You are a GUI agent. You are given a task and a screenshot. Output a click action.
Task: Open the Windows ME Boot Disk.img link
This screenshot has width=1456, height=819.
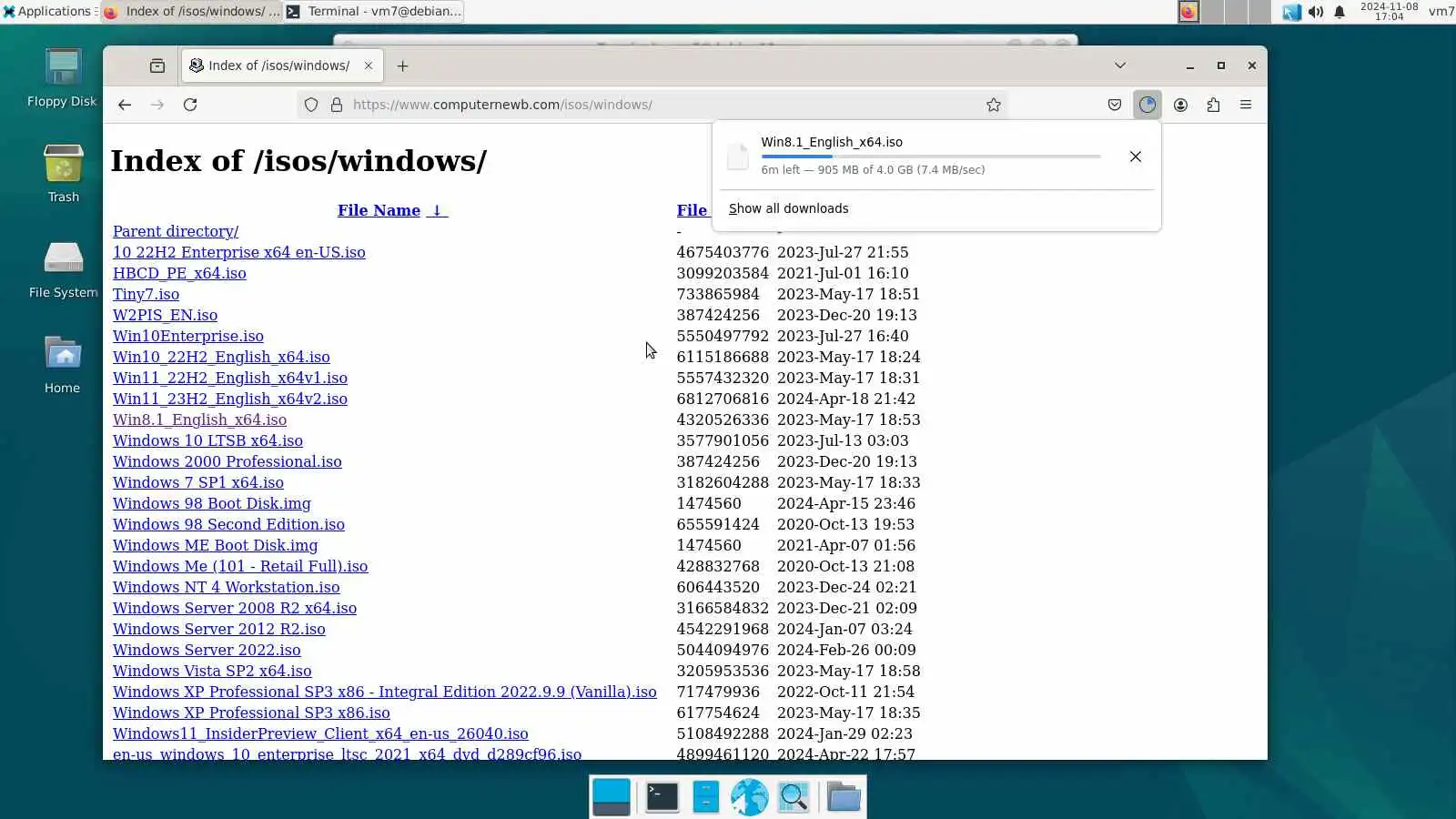click(216, 545)
